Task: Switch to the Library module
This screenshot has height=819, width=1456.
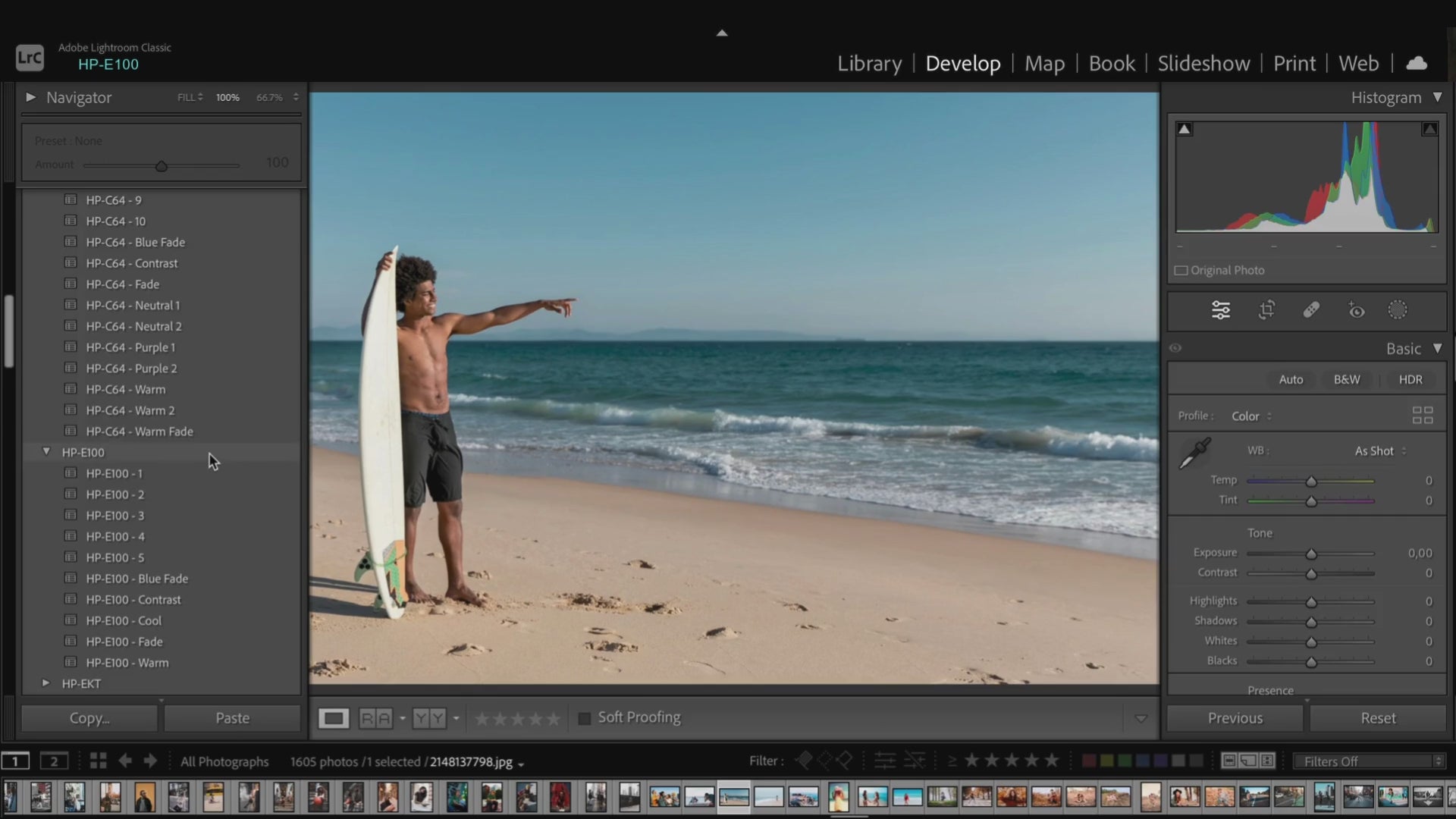Action: 869,64
